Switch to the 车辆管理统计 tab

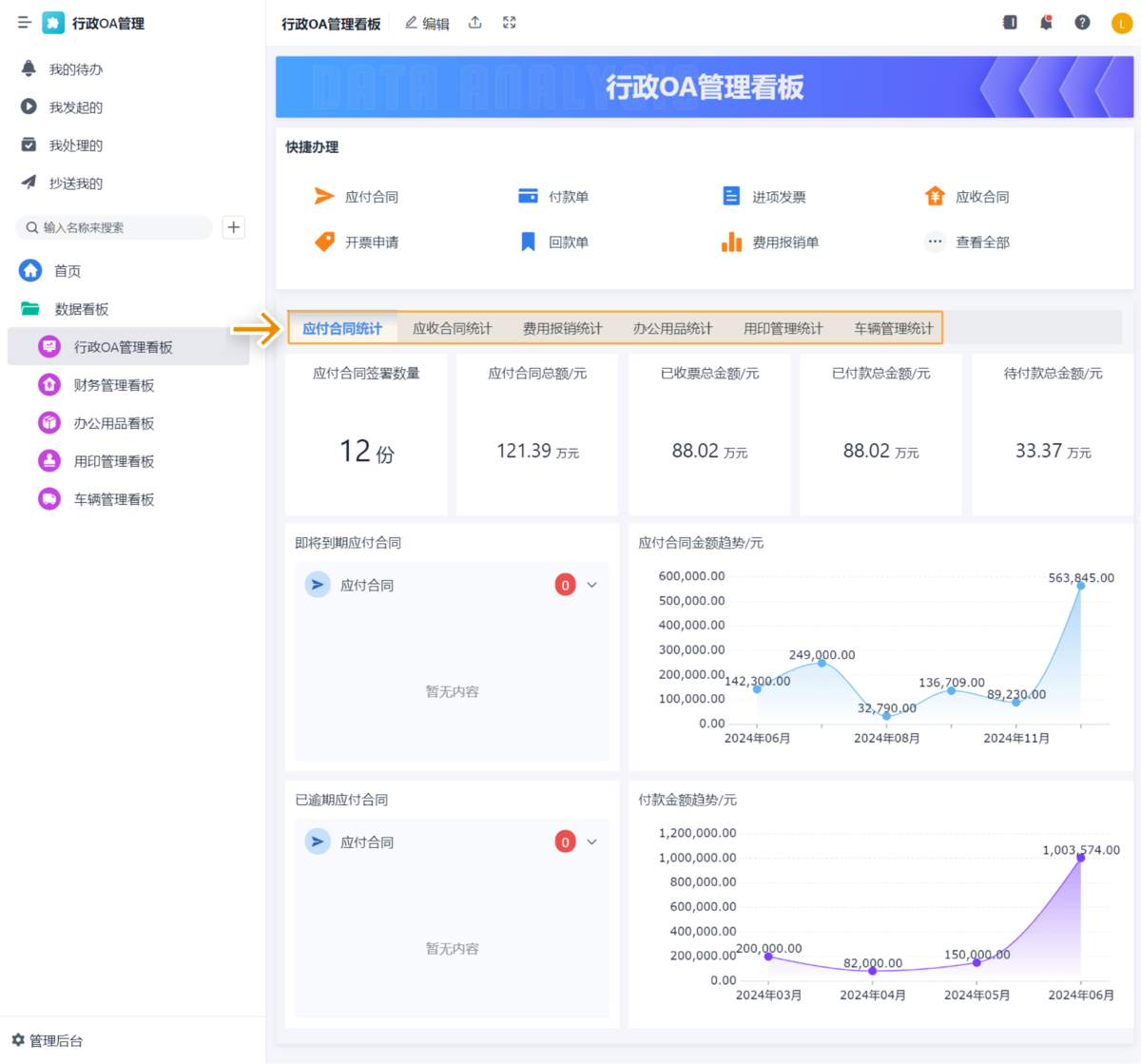(894, 328)
